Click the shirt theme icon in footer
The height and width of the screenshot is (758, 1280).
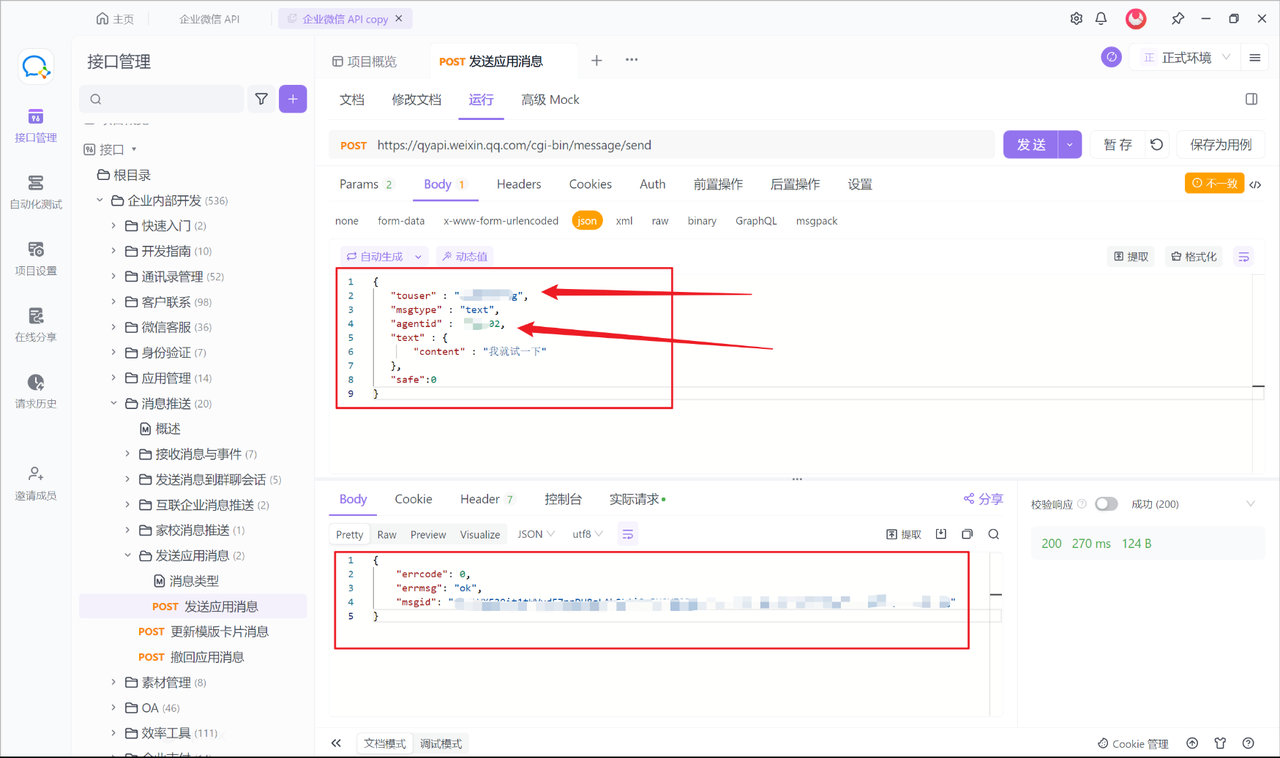pos(1220,743)
